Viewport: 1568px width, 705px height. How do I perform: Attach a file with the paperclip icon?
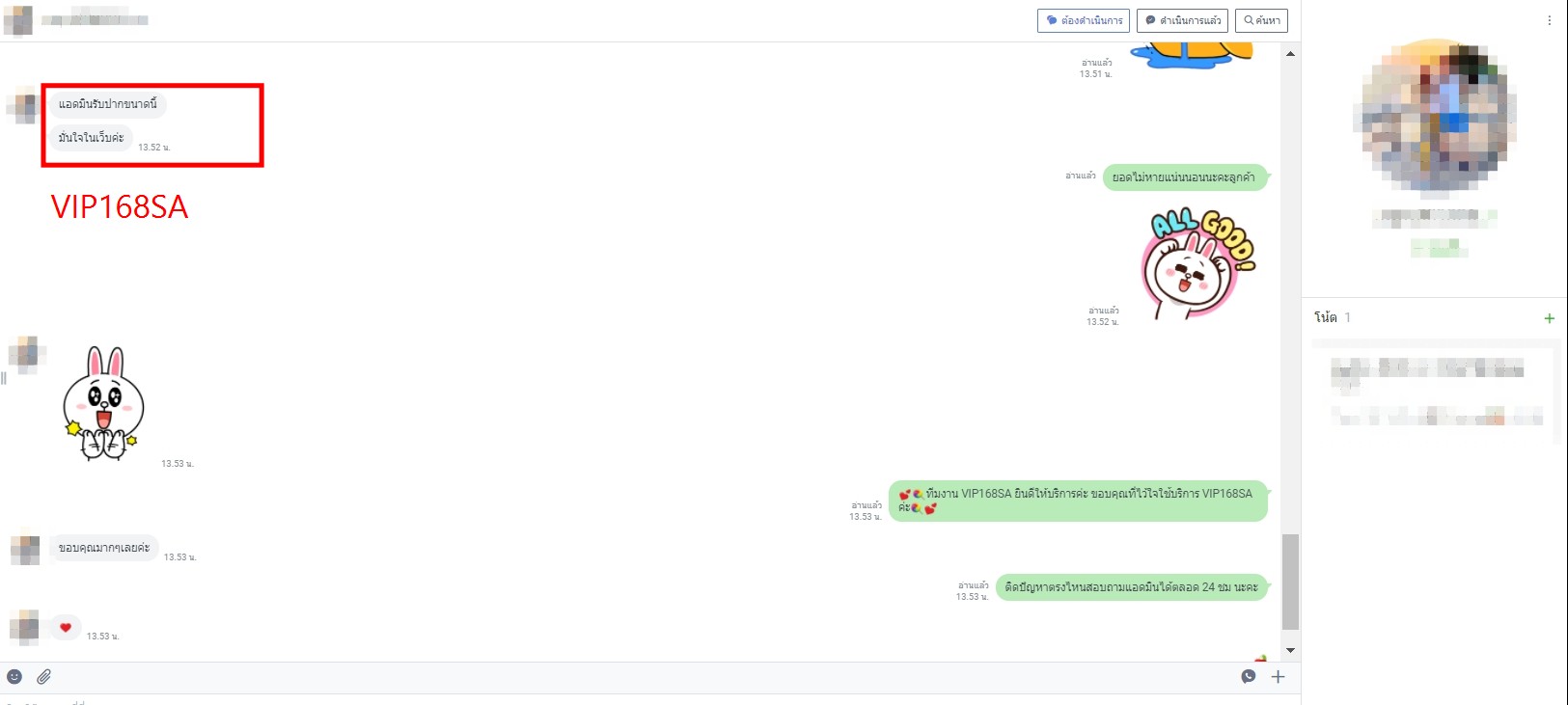click(44, 677)
